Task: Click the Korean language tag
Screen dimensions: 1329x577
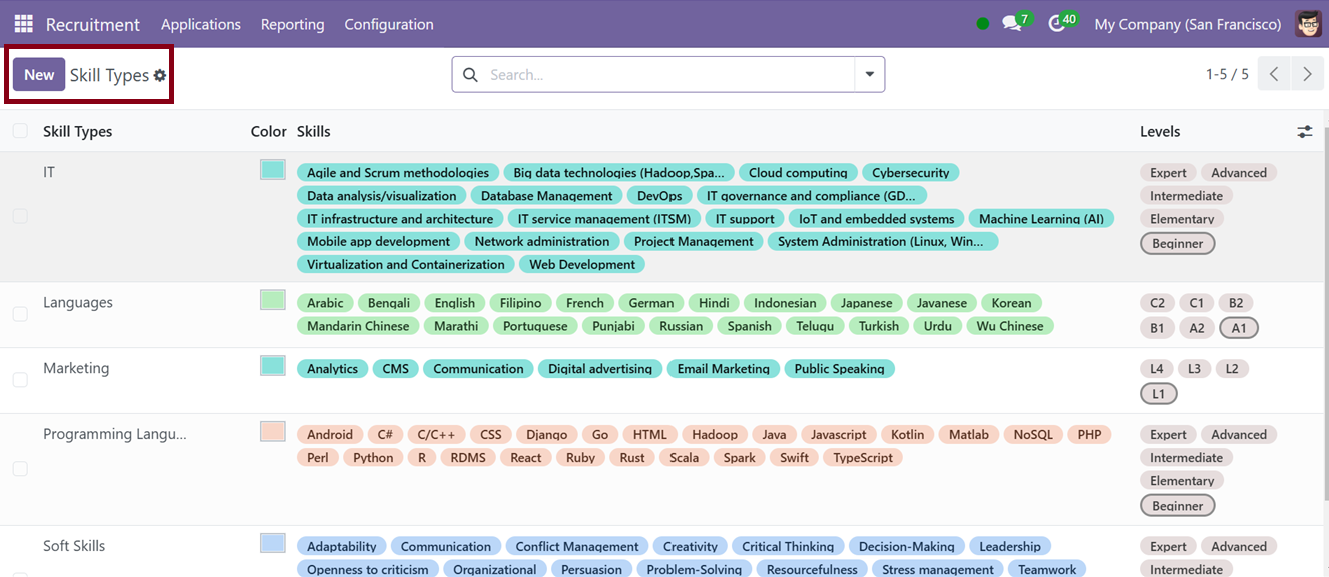Action: point(1012,303)
